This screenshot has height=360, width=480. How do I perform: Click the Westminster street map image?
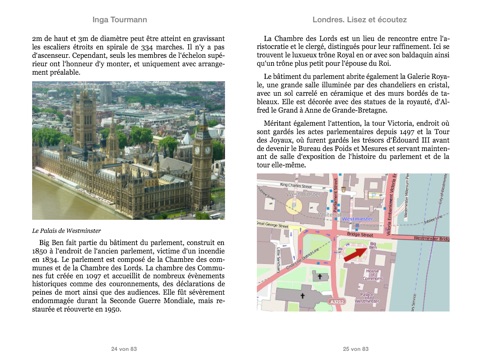[353, 242]
